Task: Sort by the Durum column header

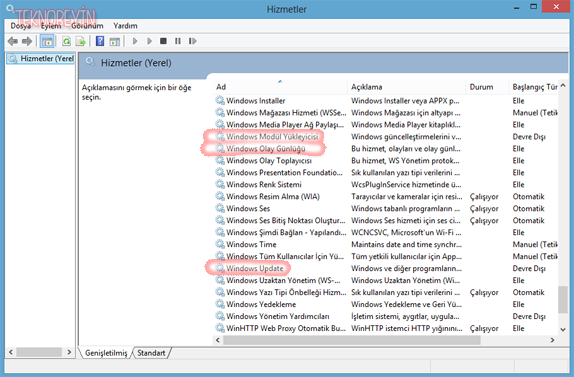Action: coord(487,87)
